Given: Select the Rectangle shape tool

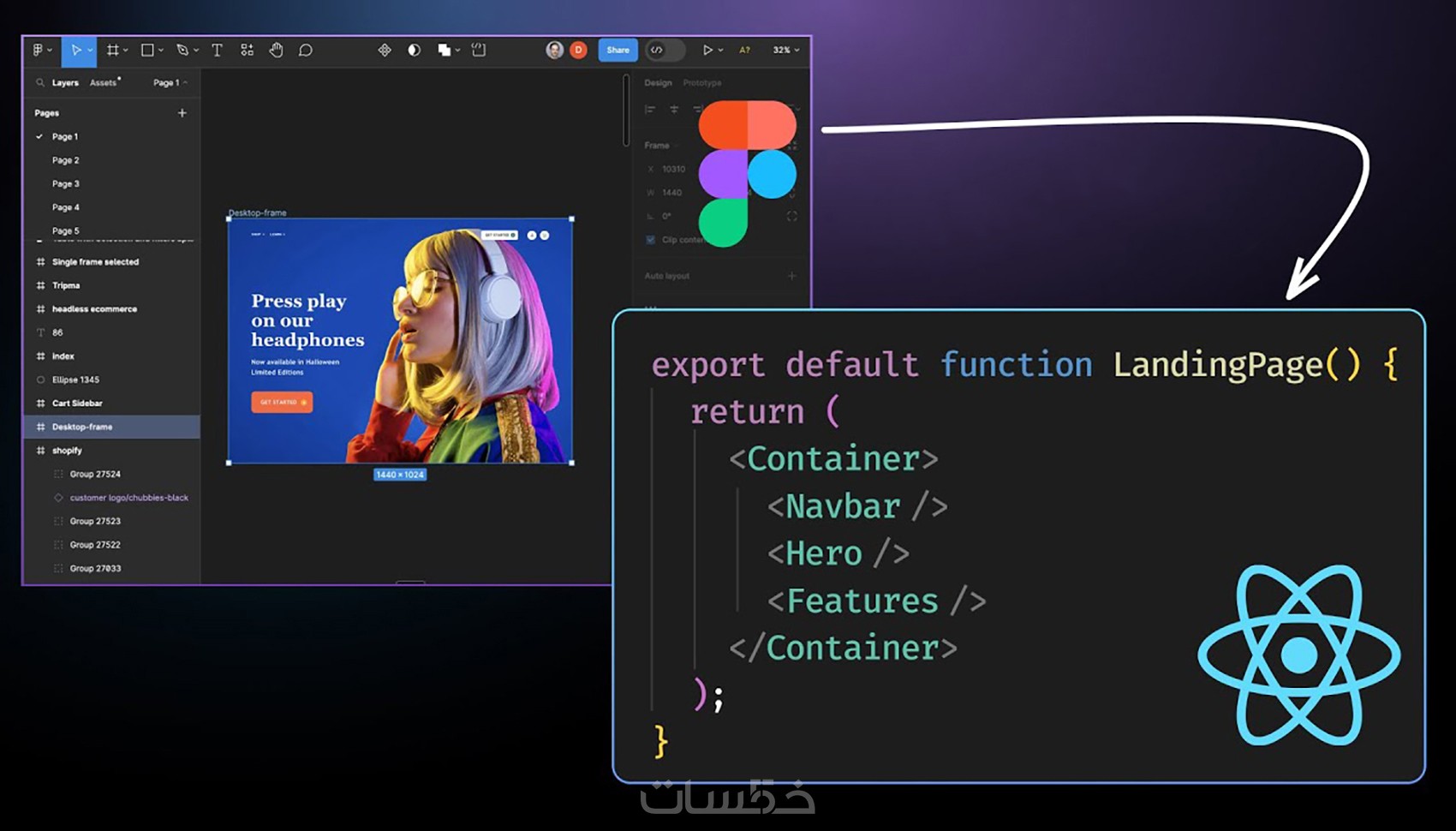Looking at the screenshot, I should (x=147, y=51).
